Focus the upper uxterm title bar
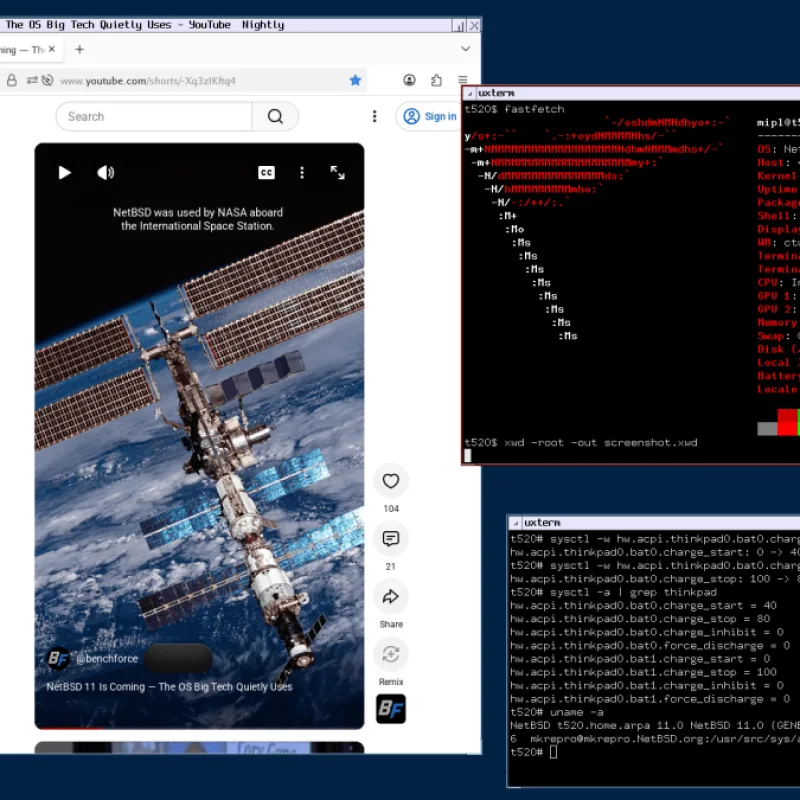Screen dimensions: 800x800 tap(638, 93)
